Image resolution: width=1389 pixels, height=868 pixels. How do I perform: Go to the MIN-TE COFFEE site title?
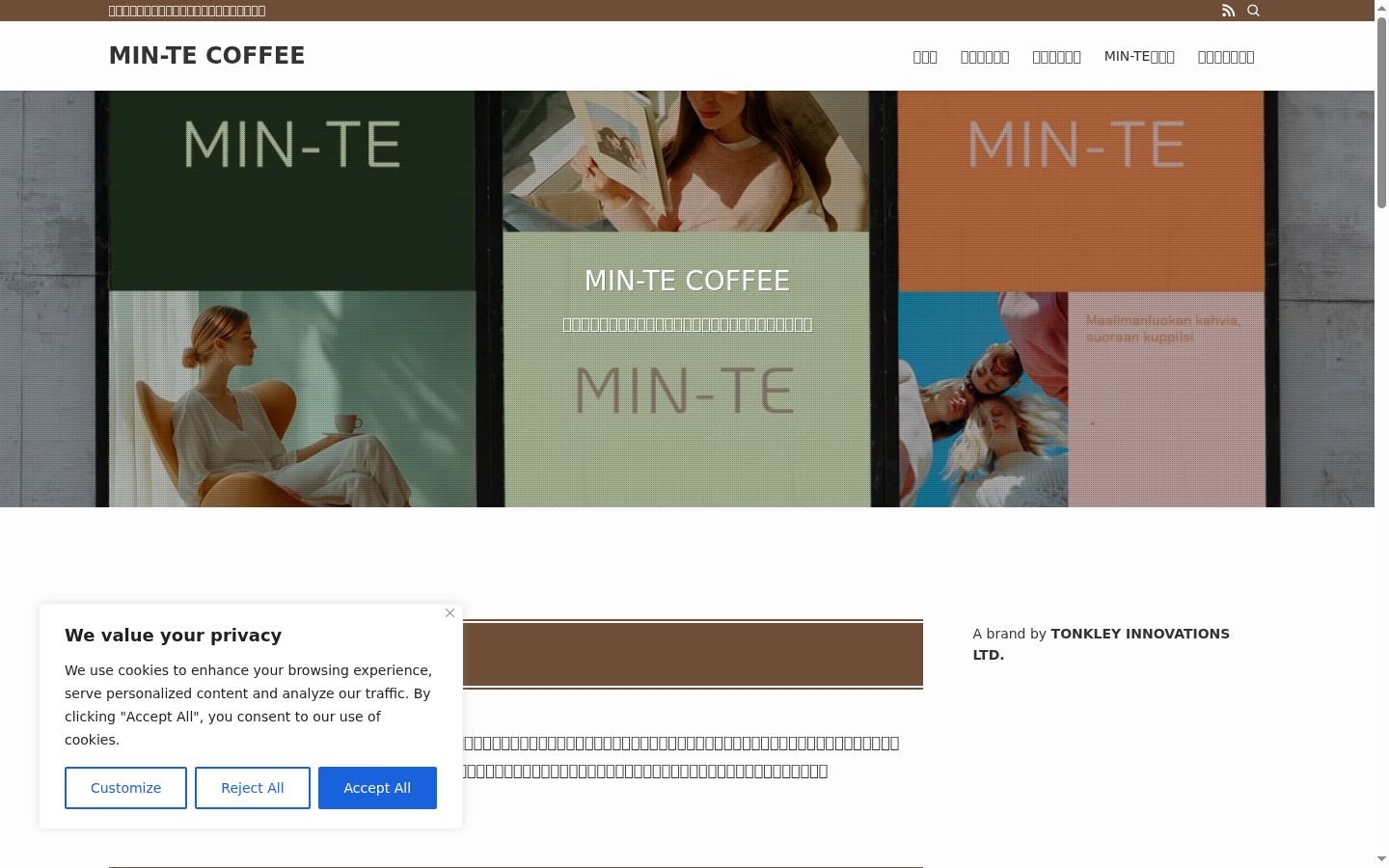click(x=206, y=56)
